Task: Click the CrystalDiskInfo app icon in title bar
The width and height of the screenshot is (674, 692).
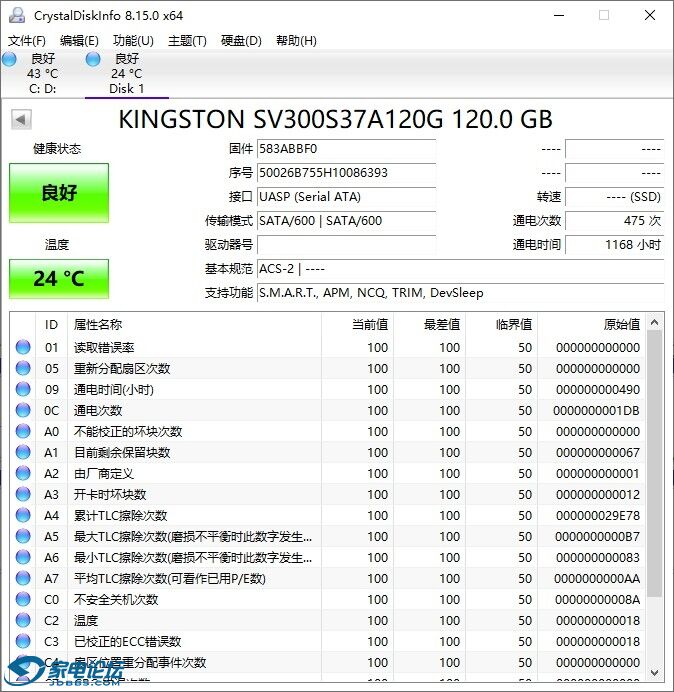Action: tap(17, 15)
